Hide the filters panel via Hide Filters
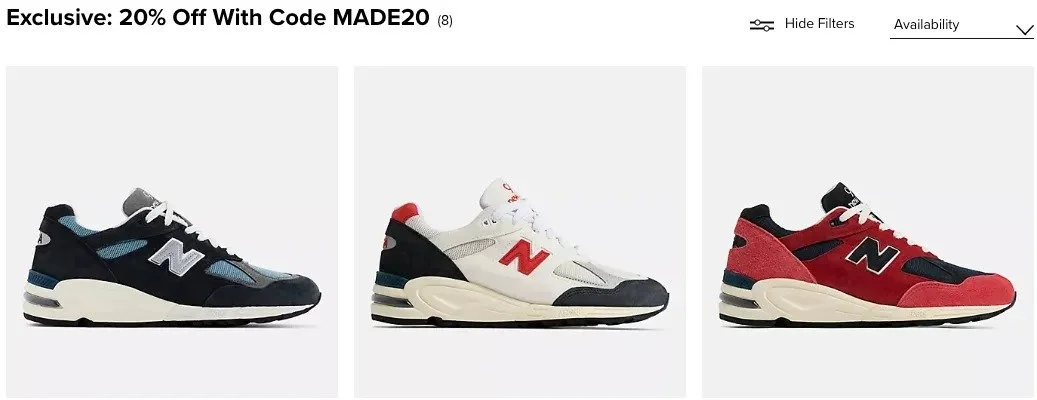Viewport: 1037px width, 400px height. pos(819,24)
